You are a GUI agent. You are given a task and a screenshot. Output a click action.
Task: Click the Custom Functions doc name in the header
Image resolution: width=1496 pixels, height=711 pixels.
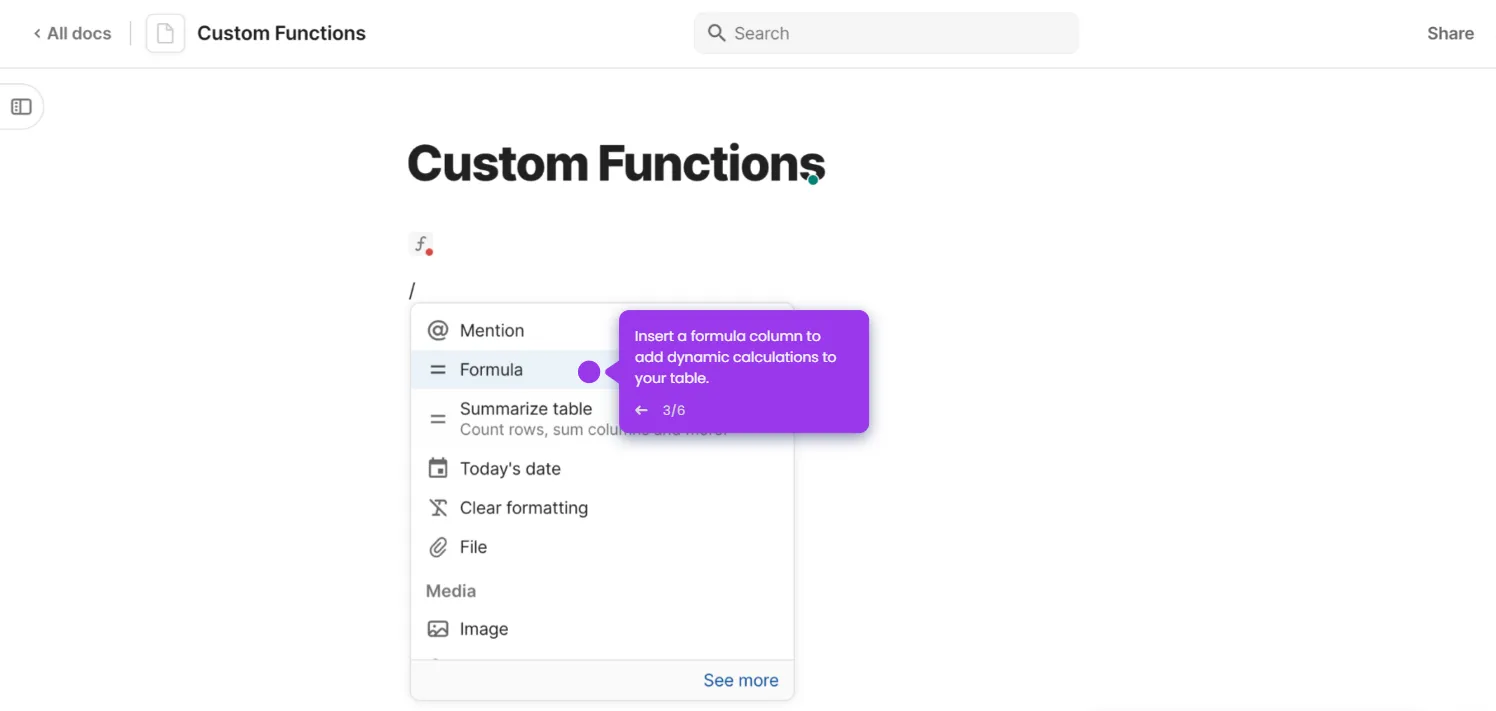[281, 33]
